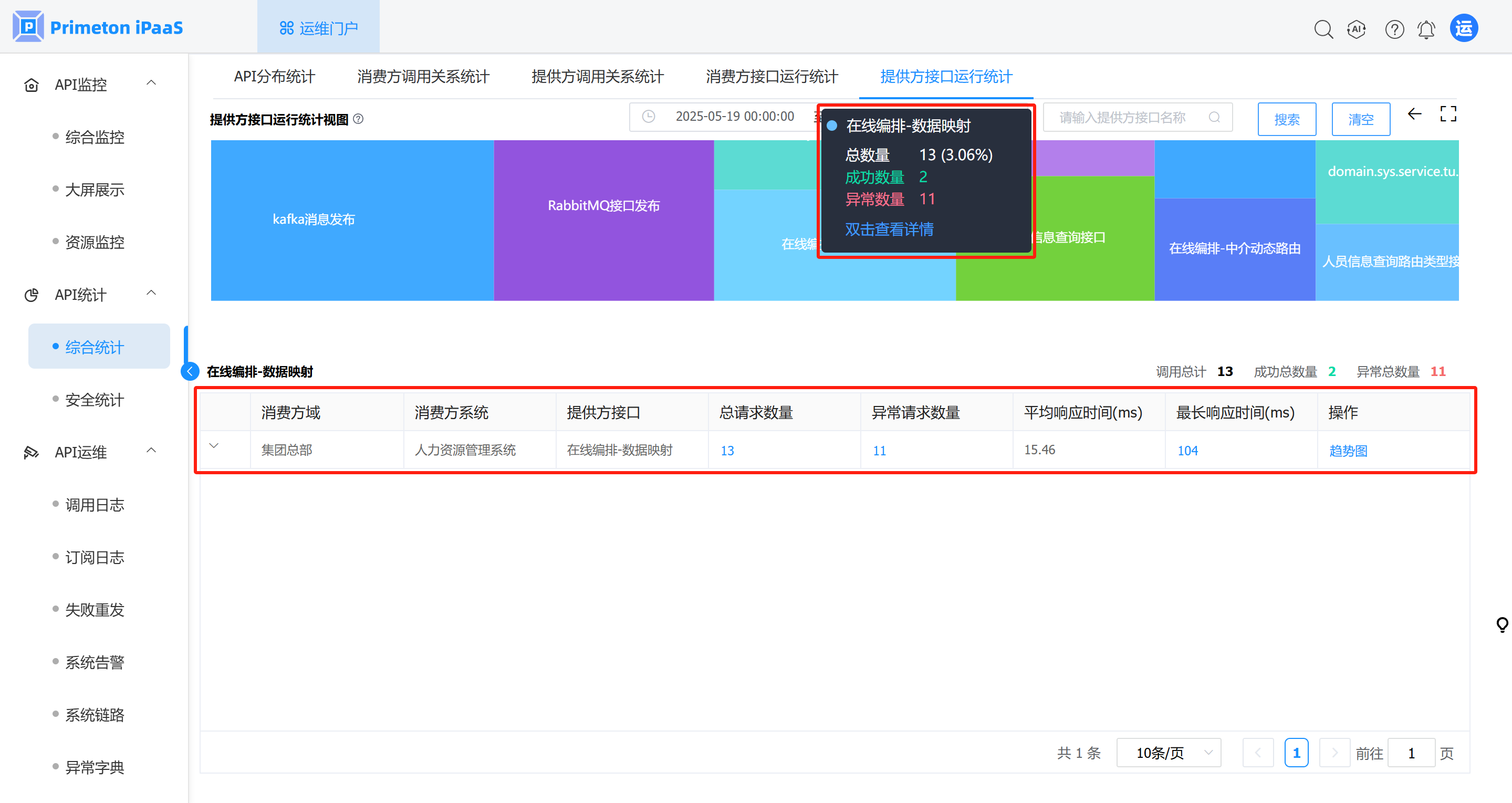Screen dimensions: 1512x803
Task: Switch to 消费方接口运行统计 tab
Action: coord(771,76)
